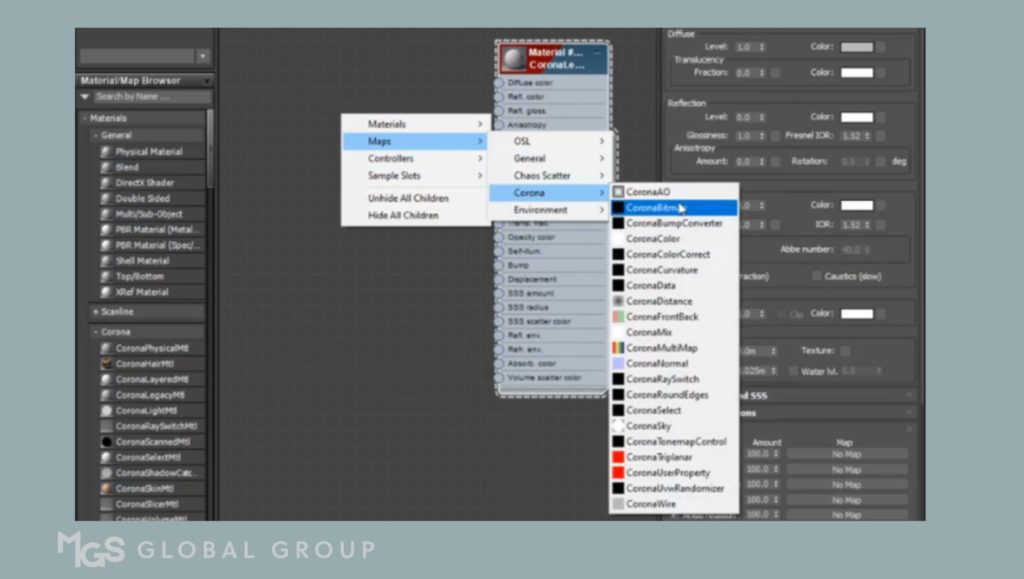The width and height of the screenshot is (1024, 579).
Task: Click the CoronaScannedMtl black sphere icon
Action: click(x=106, y=441)
